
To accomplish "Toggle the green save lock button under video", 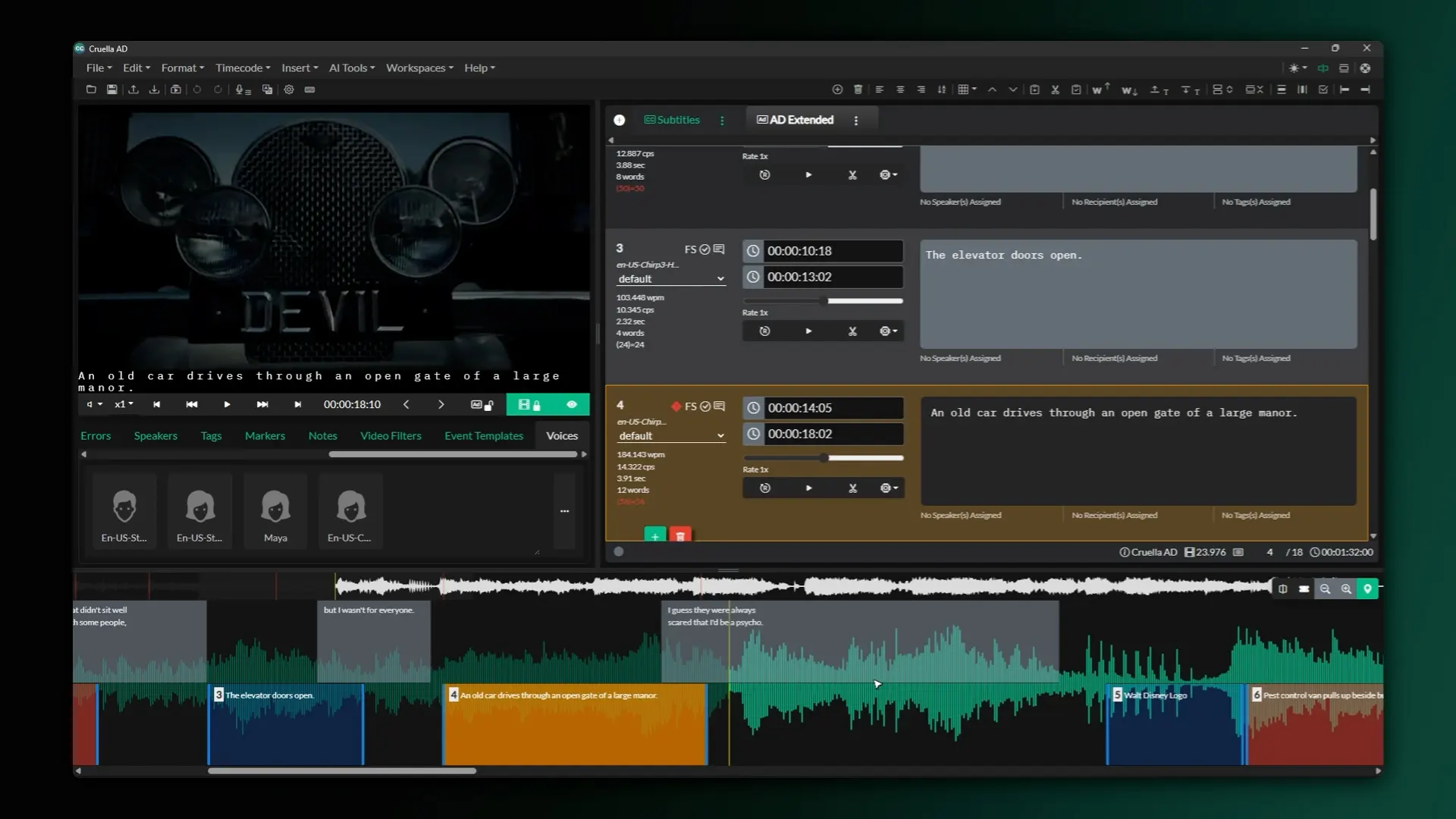I will coord(529,405).
